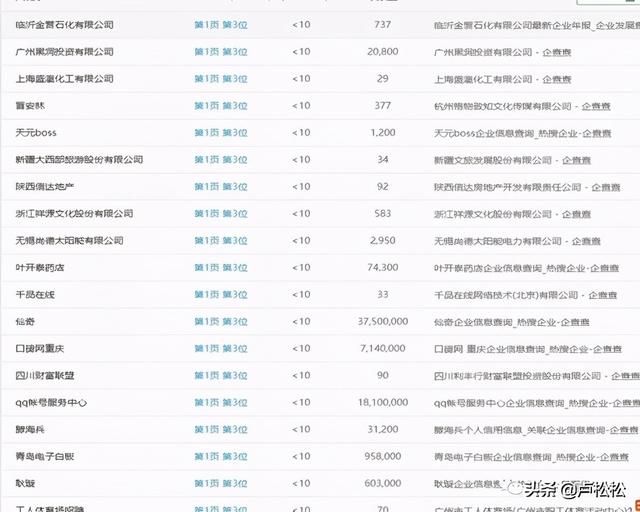Select keyword 广州黑洞投资有限公司
This screenshot has width=640, height=512.
(64, 52)
